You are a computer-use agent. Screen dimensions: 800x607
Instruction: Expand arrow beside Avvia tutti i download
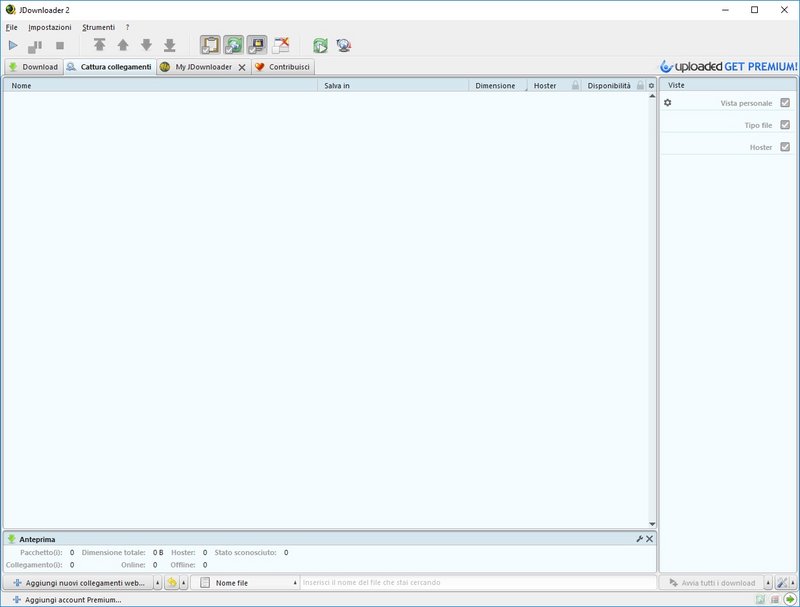click(768, 583)
